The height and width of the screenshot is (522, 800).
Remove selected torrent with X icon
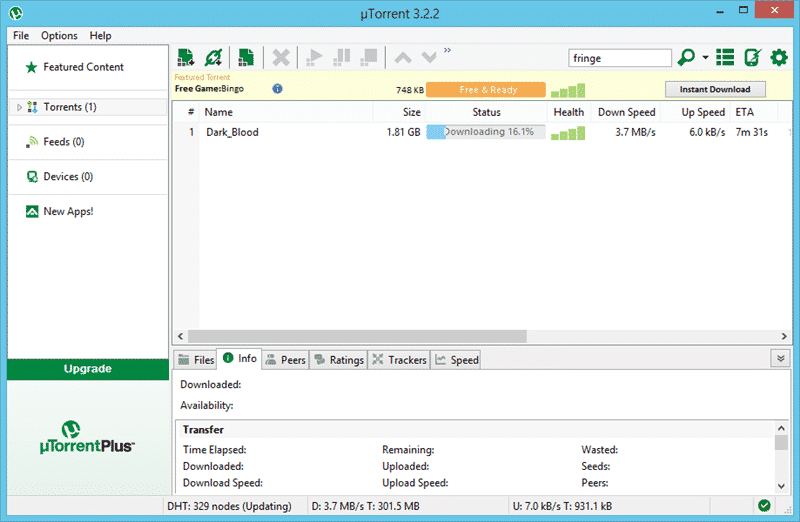coord(281,58)
